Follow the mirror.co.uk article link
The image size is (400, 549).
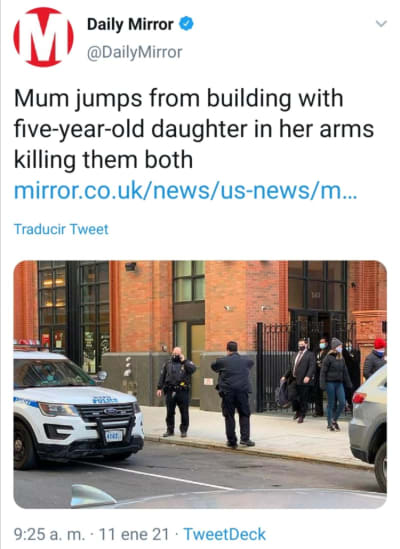[186, 191]
